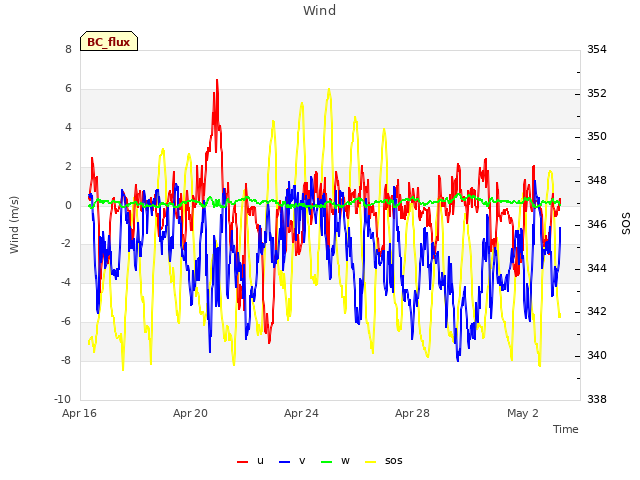Click the red u peak near 6.5
This screenshot has width=640, height=480.
click(x=217, y=80)
